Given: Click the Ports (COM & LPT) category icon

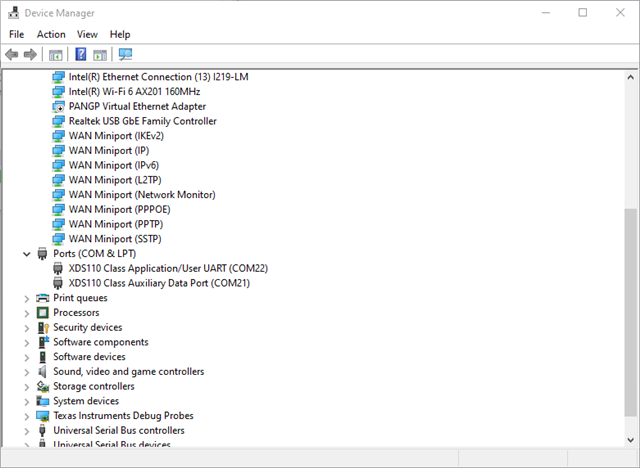Looking at the screenshot, I should (x=42, y=253).
